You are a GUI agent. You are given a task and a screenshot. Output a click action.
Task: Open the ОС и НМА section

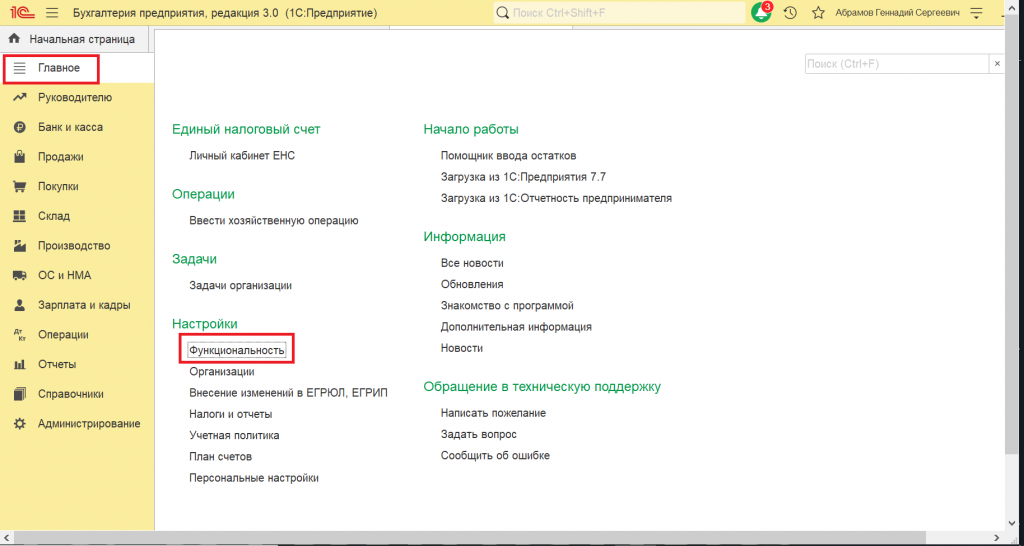[64, 276]
